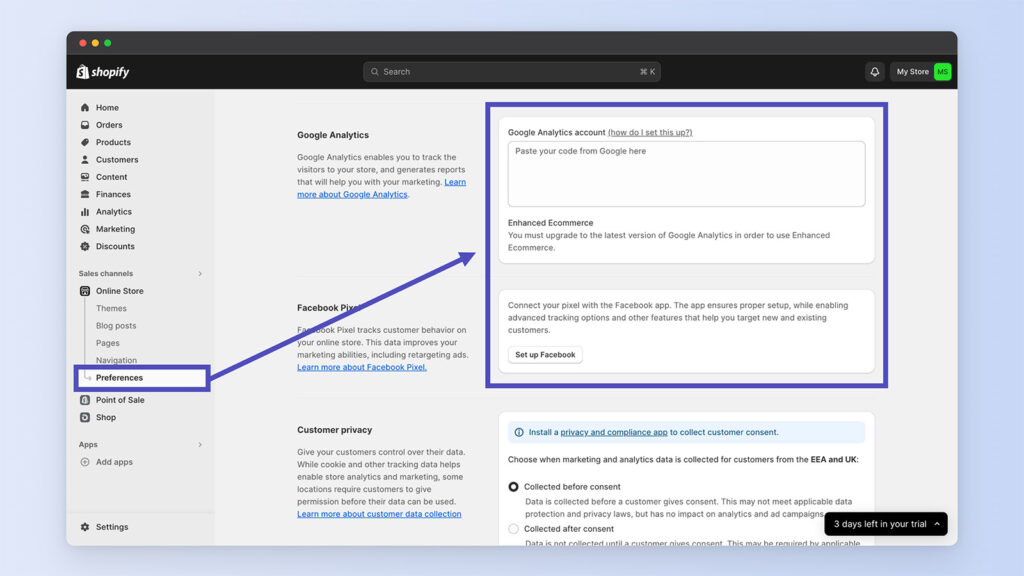This screenshot has width=1024, height=576.
Task: Open Learn more about Facebook Pixel link
Action: coord(361,367)
